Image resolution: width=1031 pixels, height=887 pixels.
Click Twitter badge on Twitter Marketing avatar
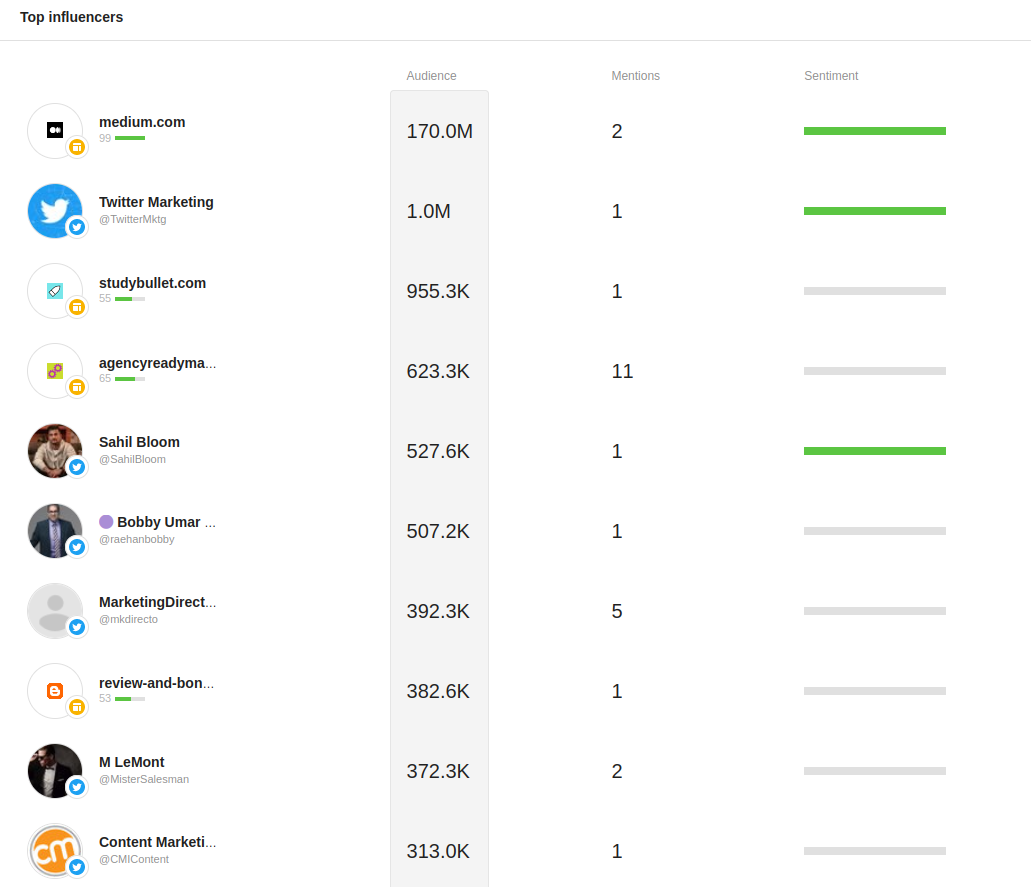tap(77, 227)
